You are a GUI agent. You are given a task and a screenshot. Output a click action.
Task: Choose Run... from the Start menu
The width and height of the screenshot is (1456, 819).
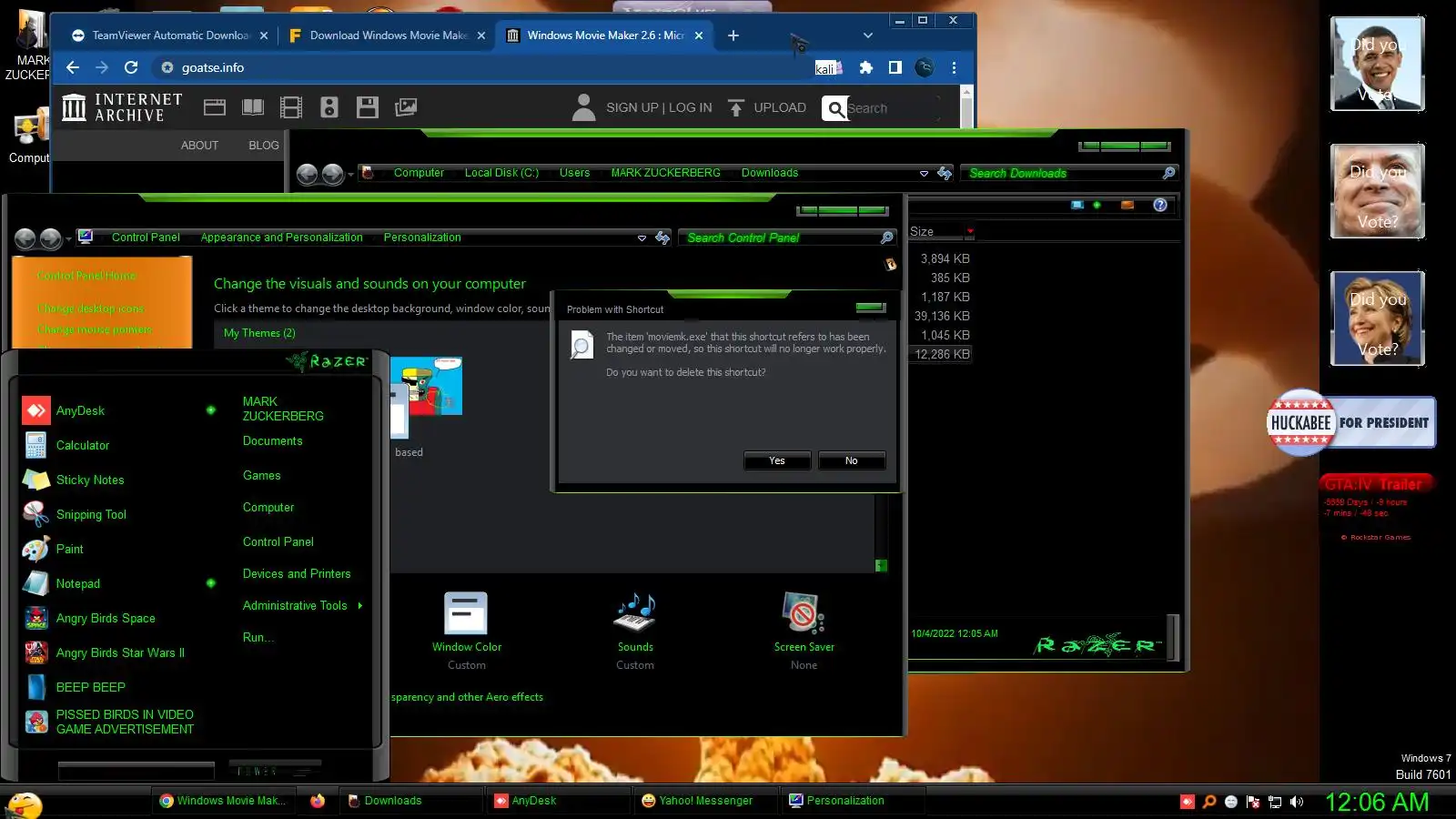(x=258, y=637)
